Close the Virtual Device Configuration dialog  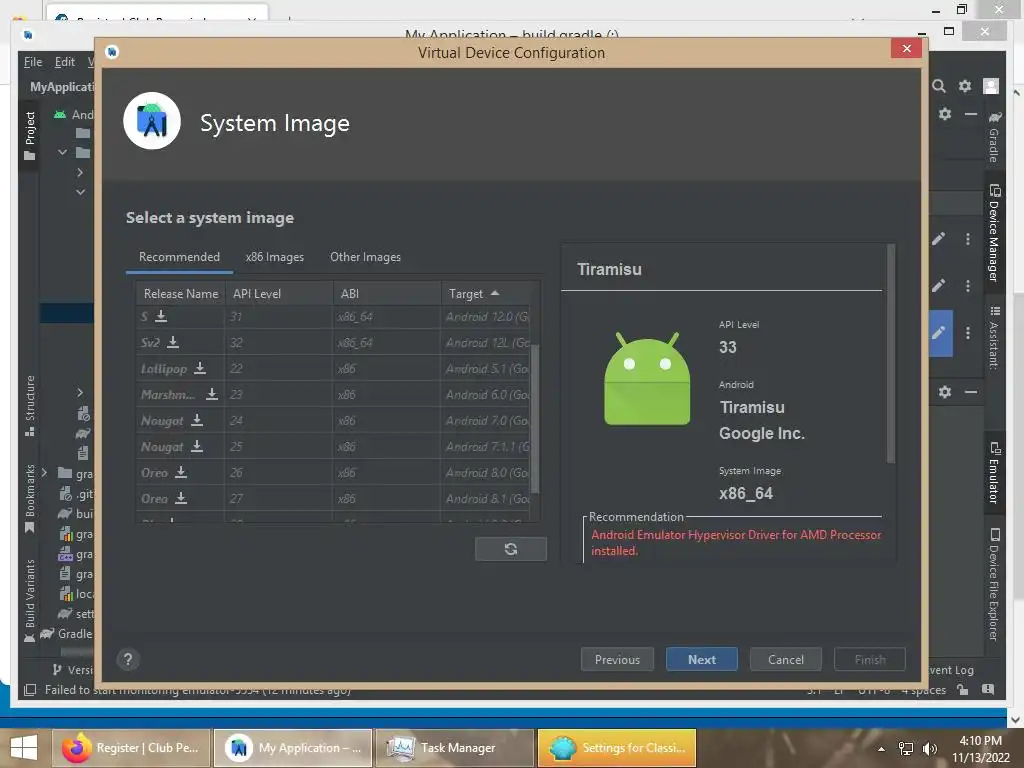coord(906,48)
